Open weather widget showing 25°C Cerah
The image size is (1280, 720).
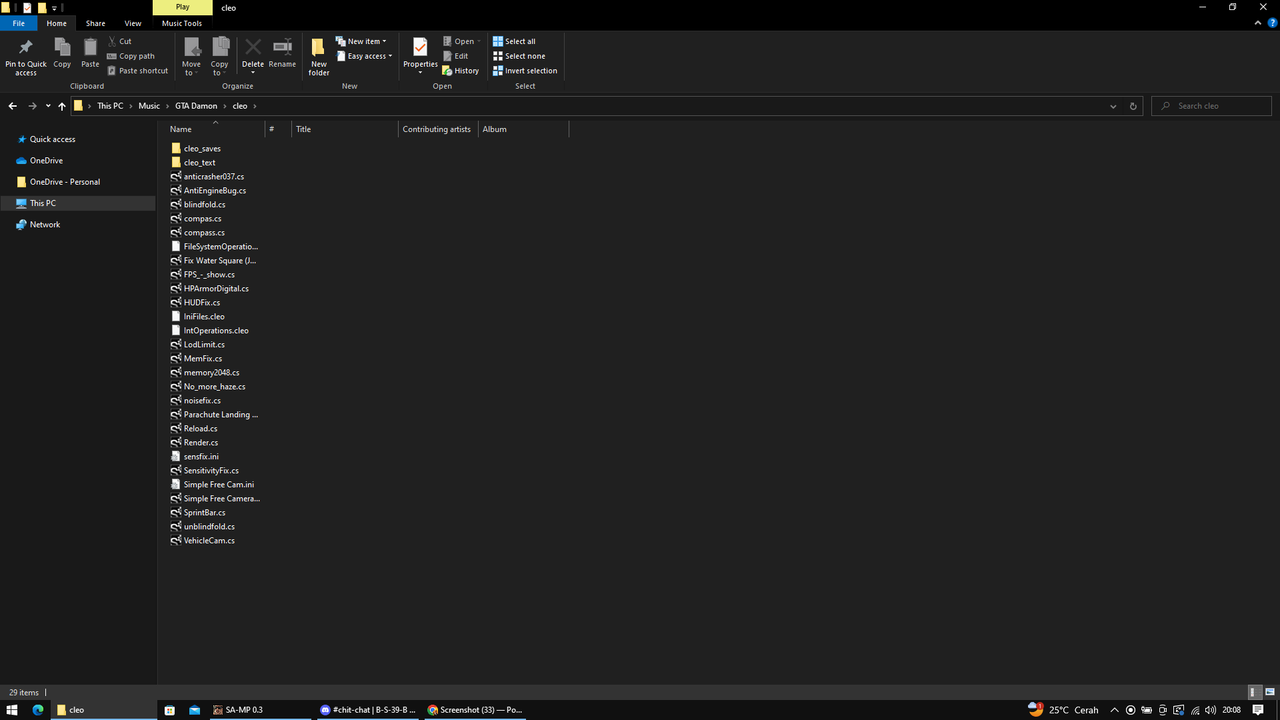[x=1065, y=710]
